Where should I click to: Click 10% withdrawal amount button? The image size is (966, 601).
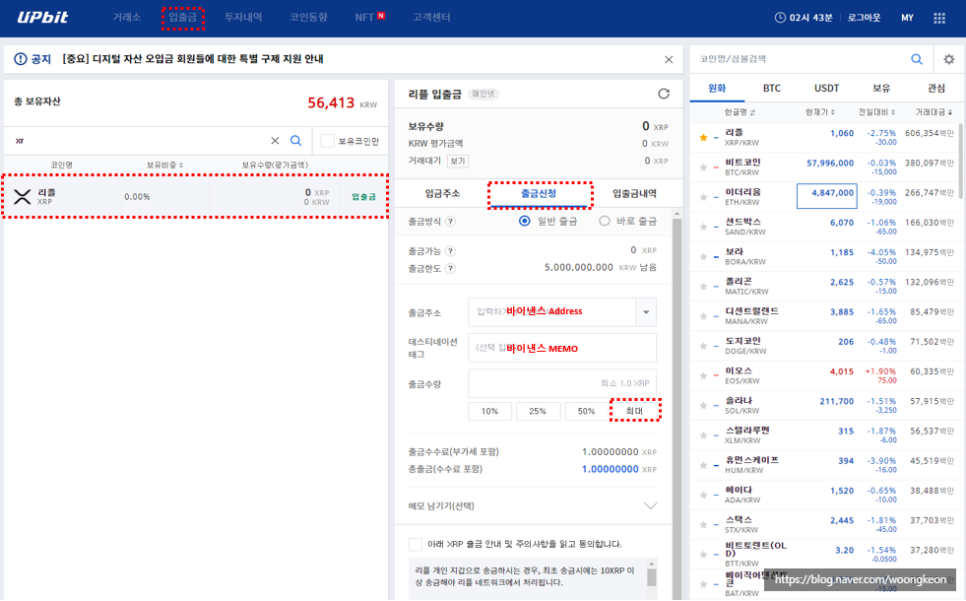(x=490, y=411)
